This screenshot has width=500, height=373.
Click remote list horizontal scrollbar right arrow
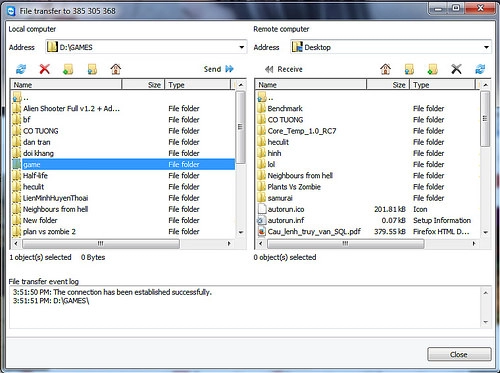[x=474, y=244]
